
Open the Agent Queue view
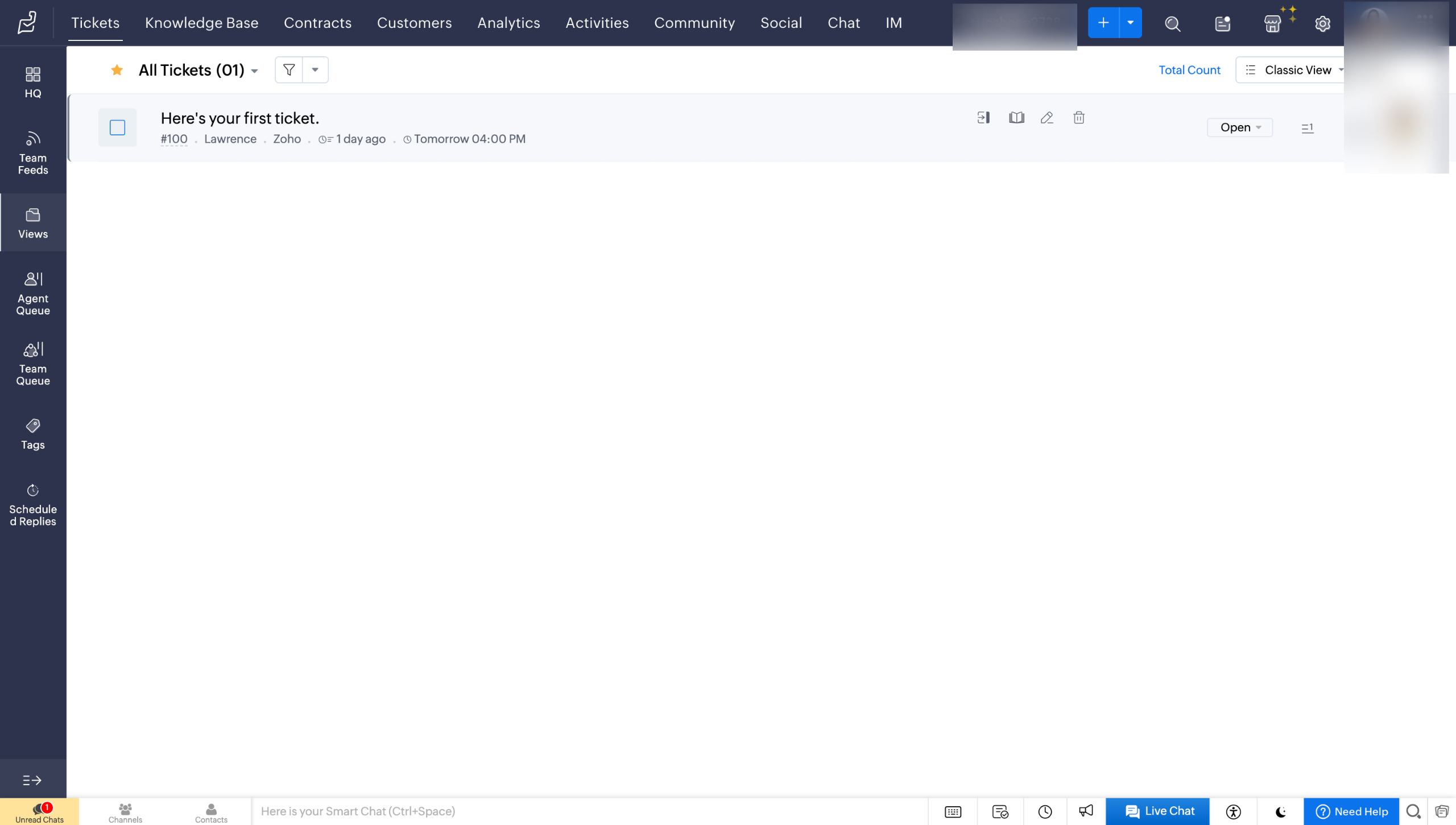click(33, 293)
